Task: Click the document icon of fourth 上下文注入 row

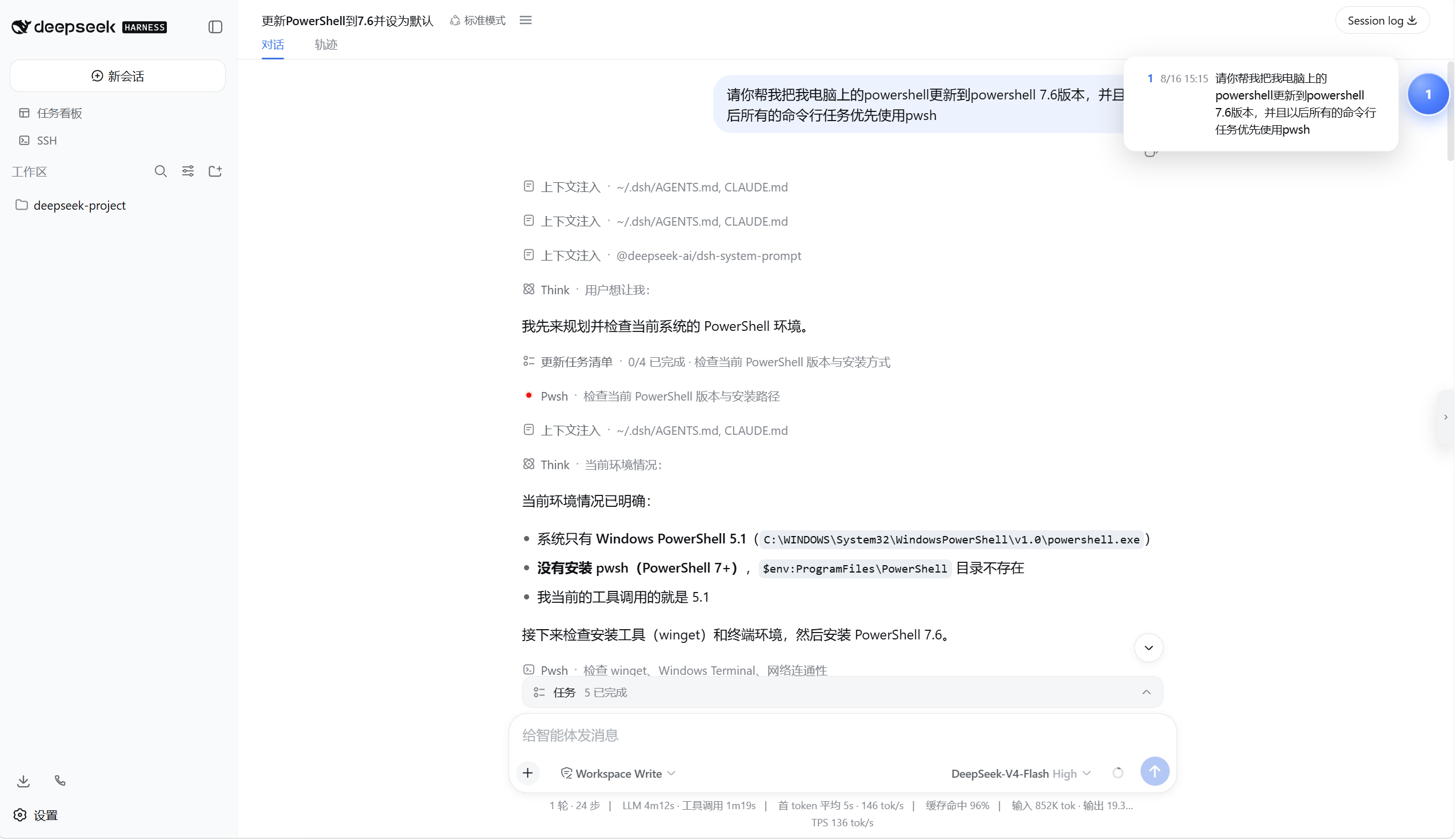Action: [x=529, y=430]
